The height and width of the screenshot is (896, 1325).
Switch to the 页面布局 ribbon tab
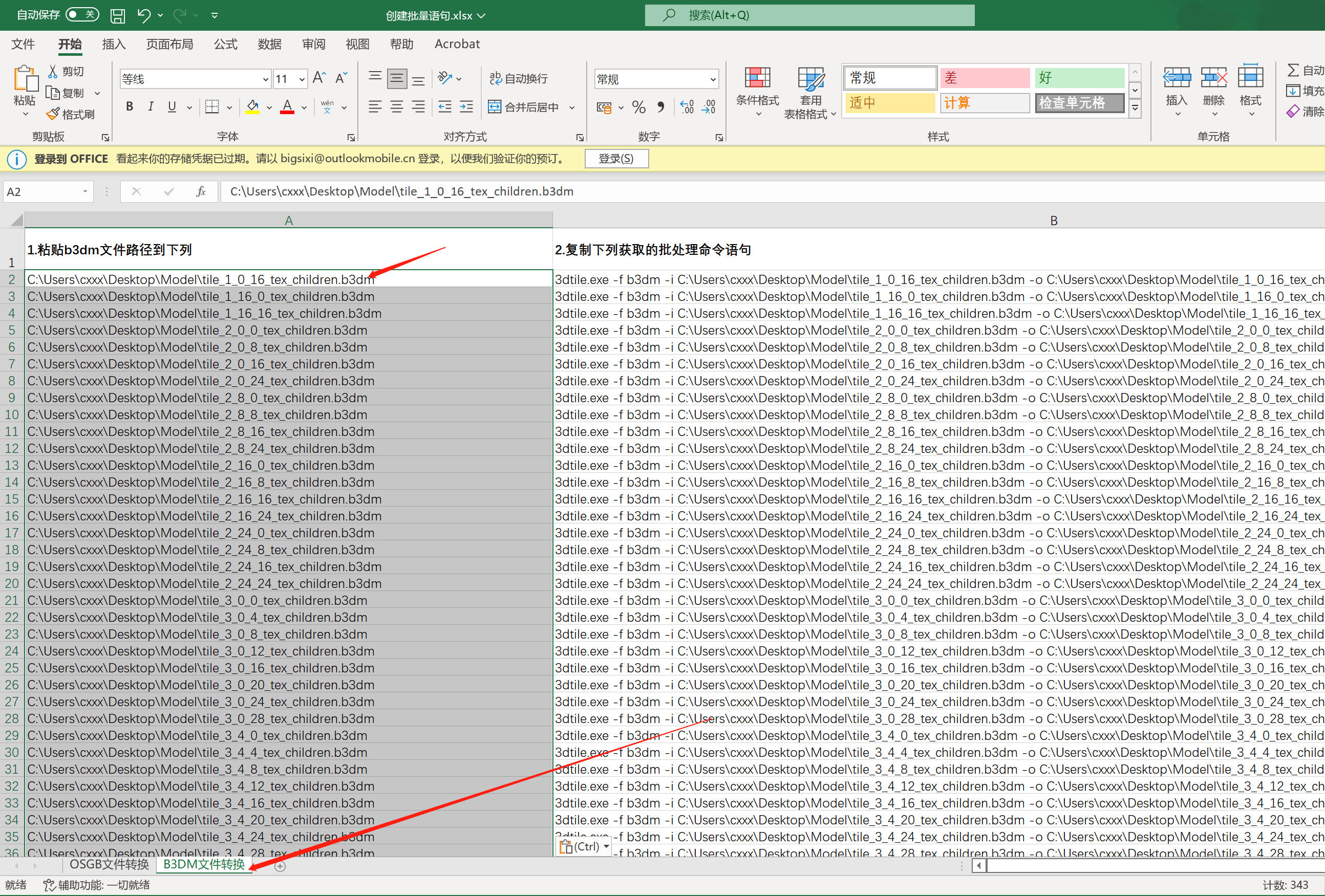(x=169, y=44)
